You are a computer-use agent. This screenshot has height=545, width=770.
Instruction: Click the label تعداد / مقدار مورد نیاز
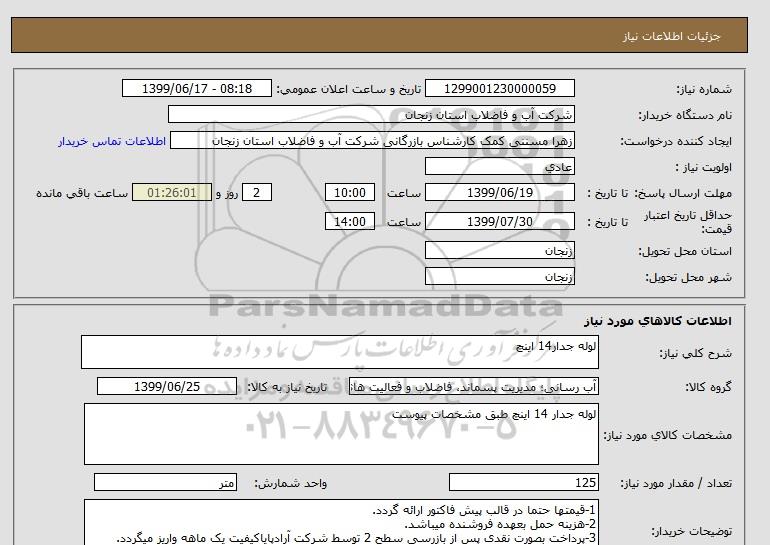pos(677,484)
